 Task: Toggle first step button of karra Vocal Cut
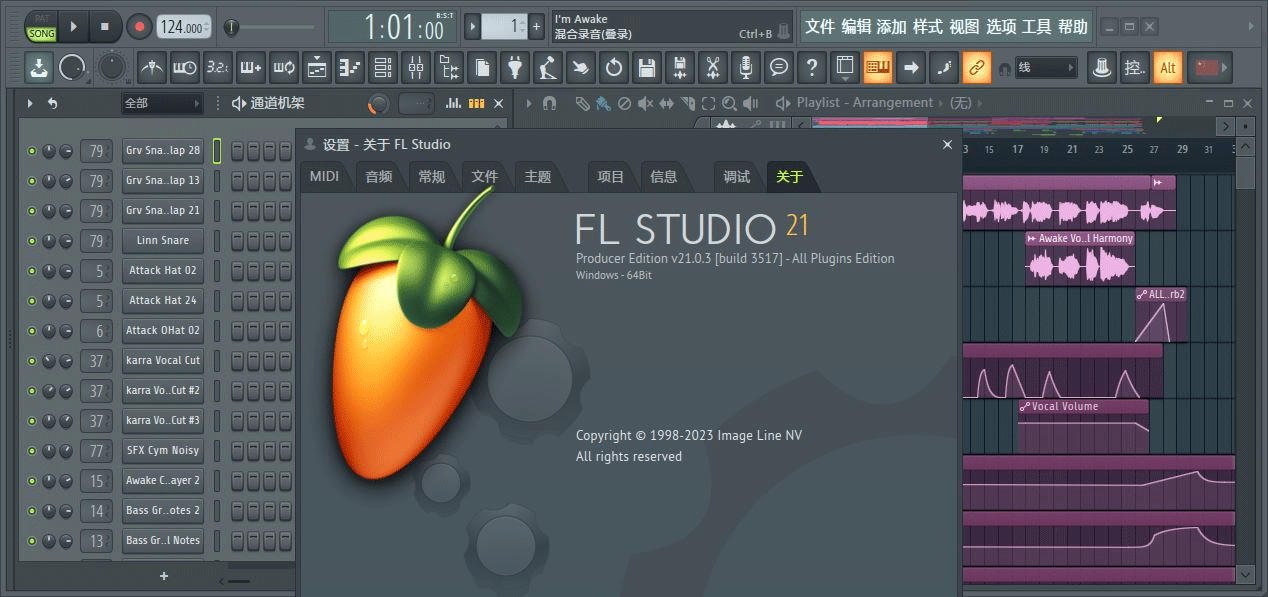[x=238, y=361]
